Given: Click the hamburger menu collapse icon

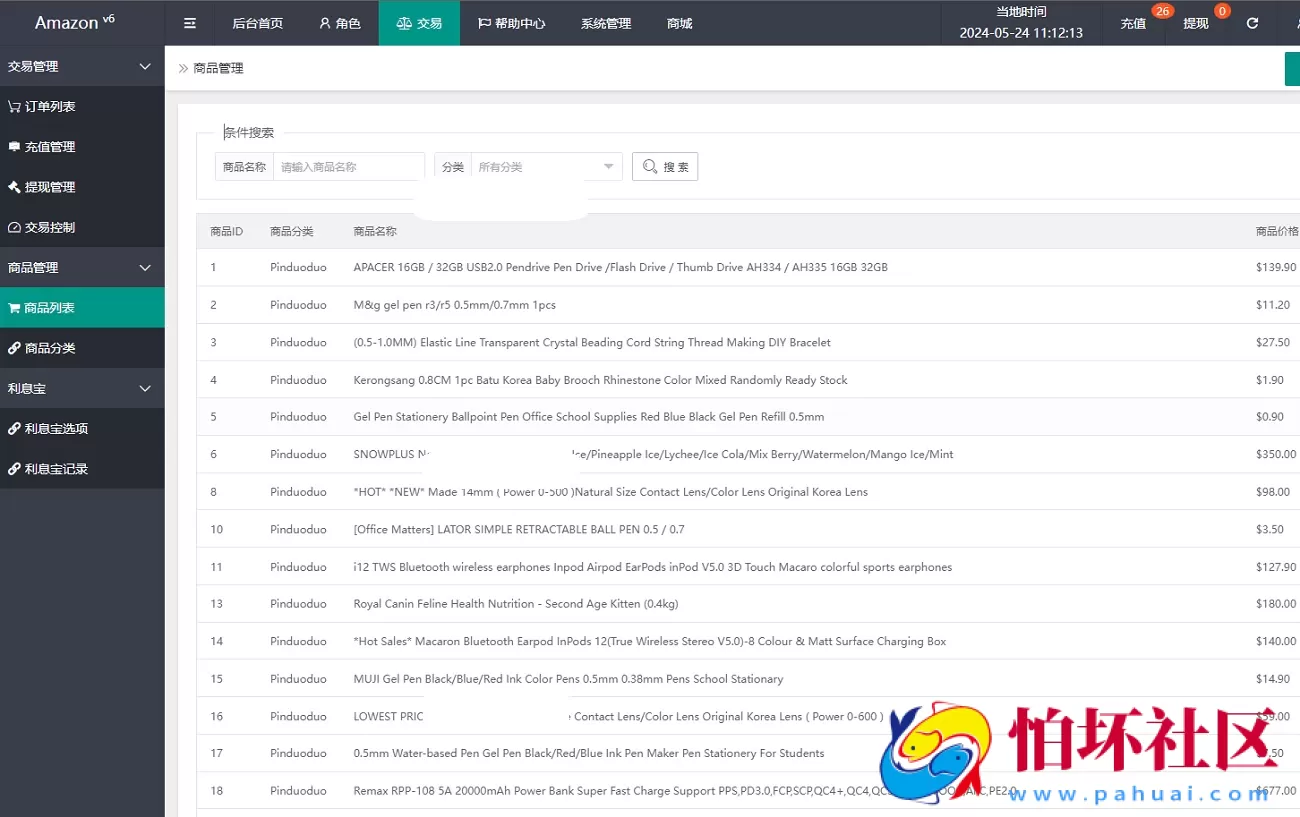Looking at the screenshot, I should point(190,23).
